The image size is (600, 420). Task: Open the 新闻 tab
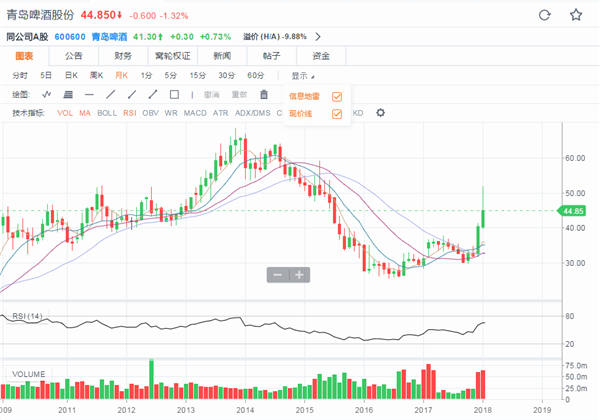click(x=222, y=56)
